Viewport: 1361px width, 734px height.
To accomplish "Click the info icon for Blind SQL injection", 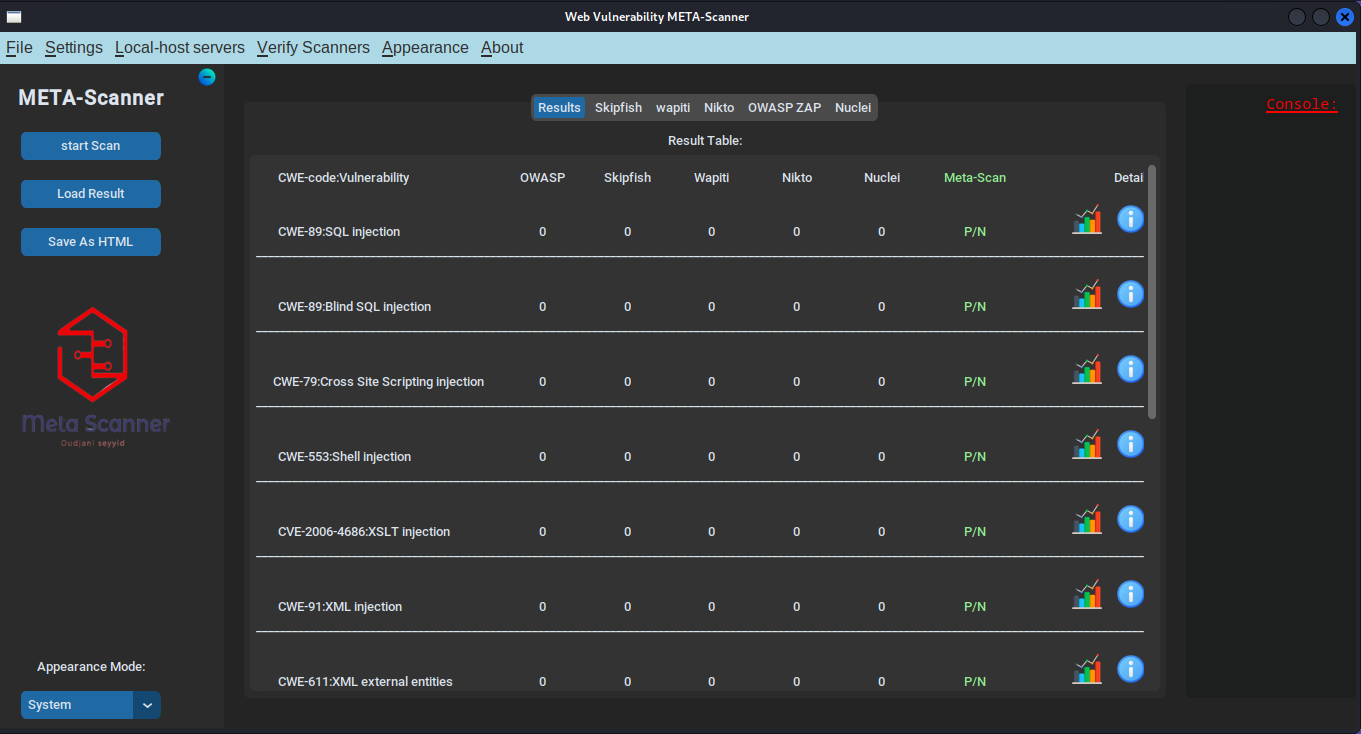I will 1130,293.
